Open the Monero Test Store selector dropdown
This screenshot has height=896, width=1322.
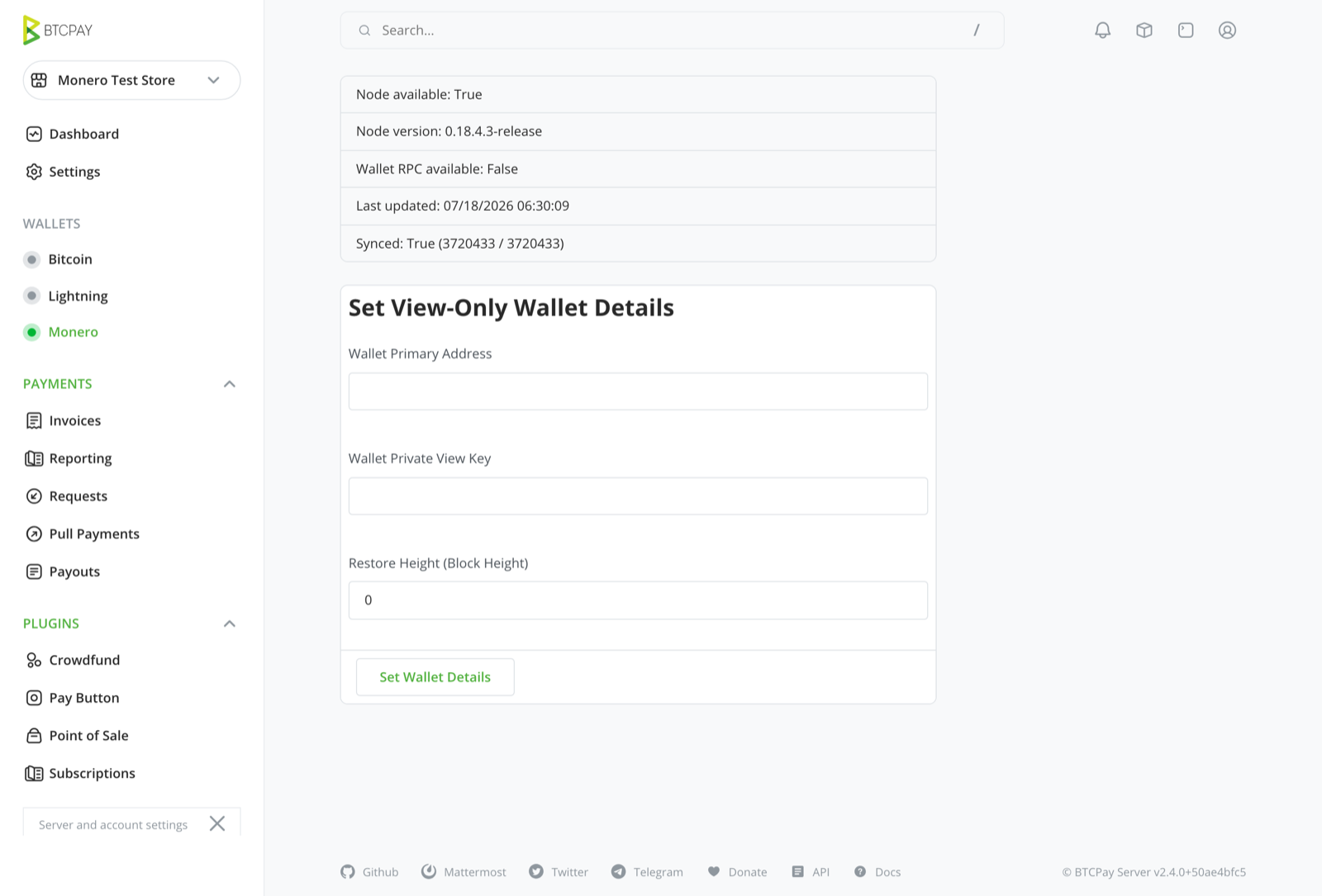pos(131,80)
